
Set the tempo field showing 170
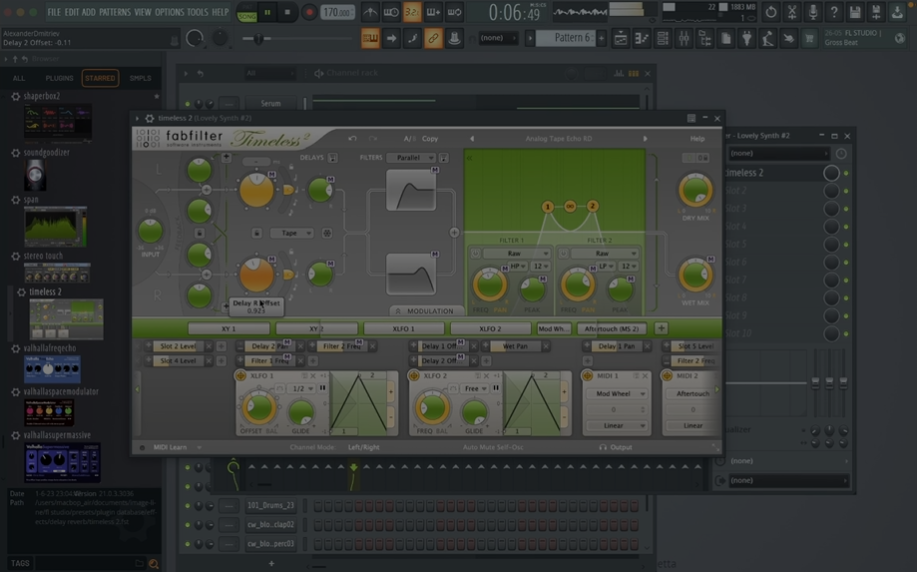coord(337,12)
